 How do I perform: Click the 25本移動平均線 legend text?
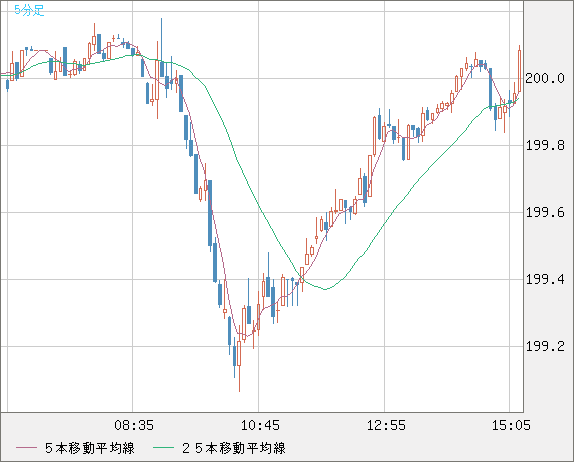tap(234, 448)
